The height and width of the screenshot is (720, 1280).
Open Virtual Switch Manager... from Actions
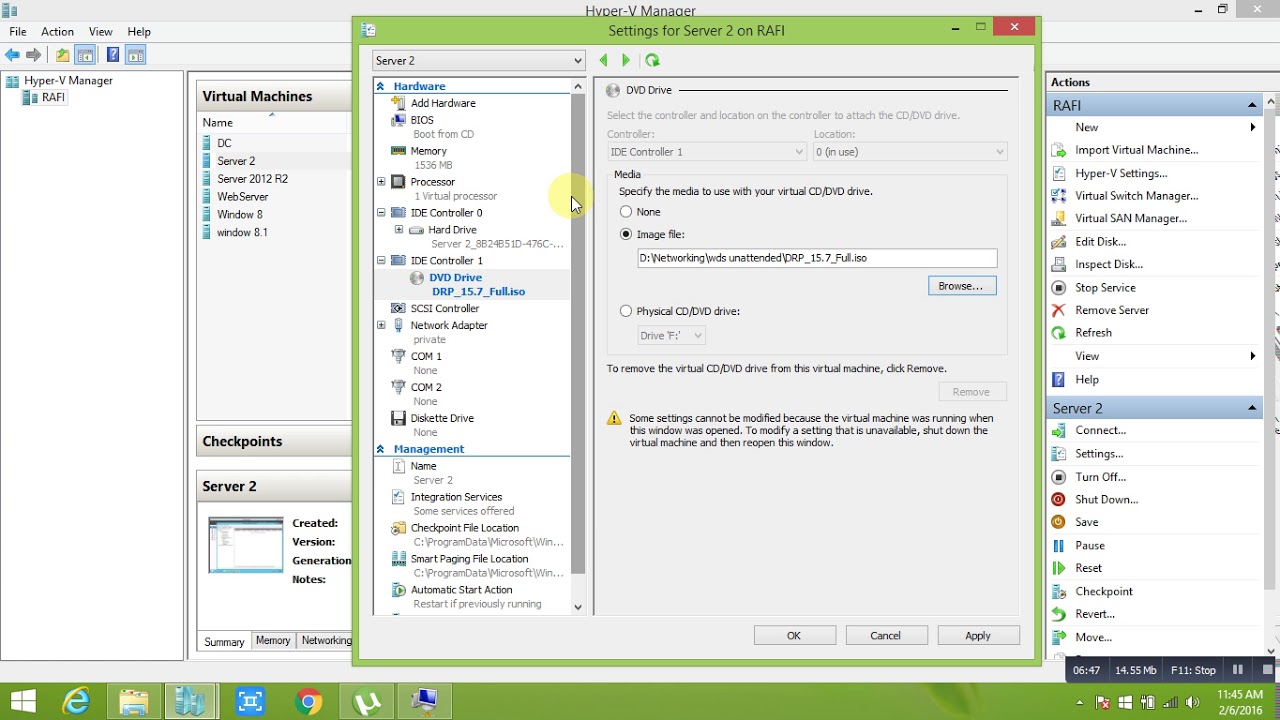click(1136, 196)
